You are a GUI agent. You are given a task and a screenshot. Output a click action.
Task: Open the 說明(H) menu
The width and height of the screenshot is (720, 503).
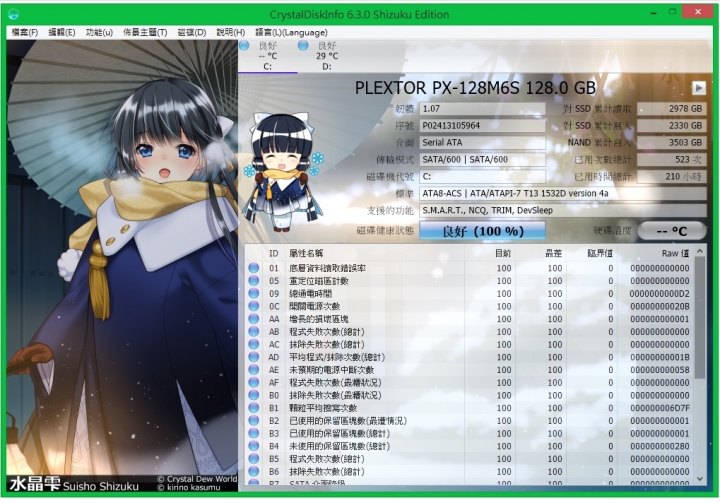pyautogui.click(x=231, y=32)
